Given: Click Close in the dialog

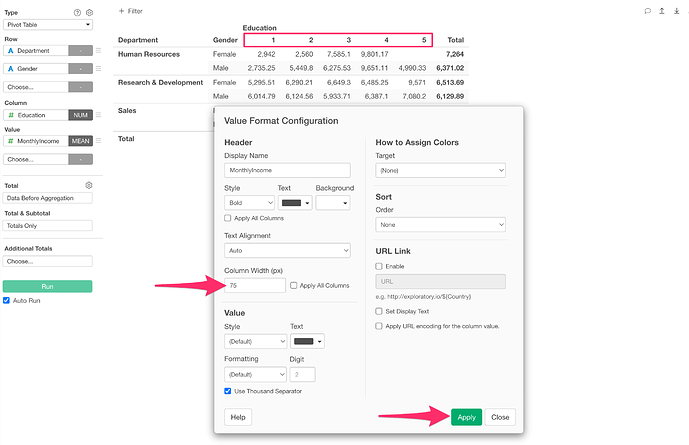Looking at the screenshot, I should coord(500,417).
